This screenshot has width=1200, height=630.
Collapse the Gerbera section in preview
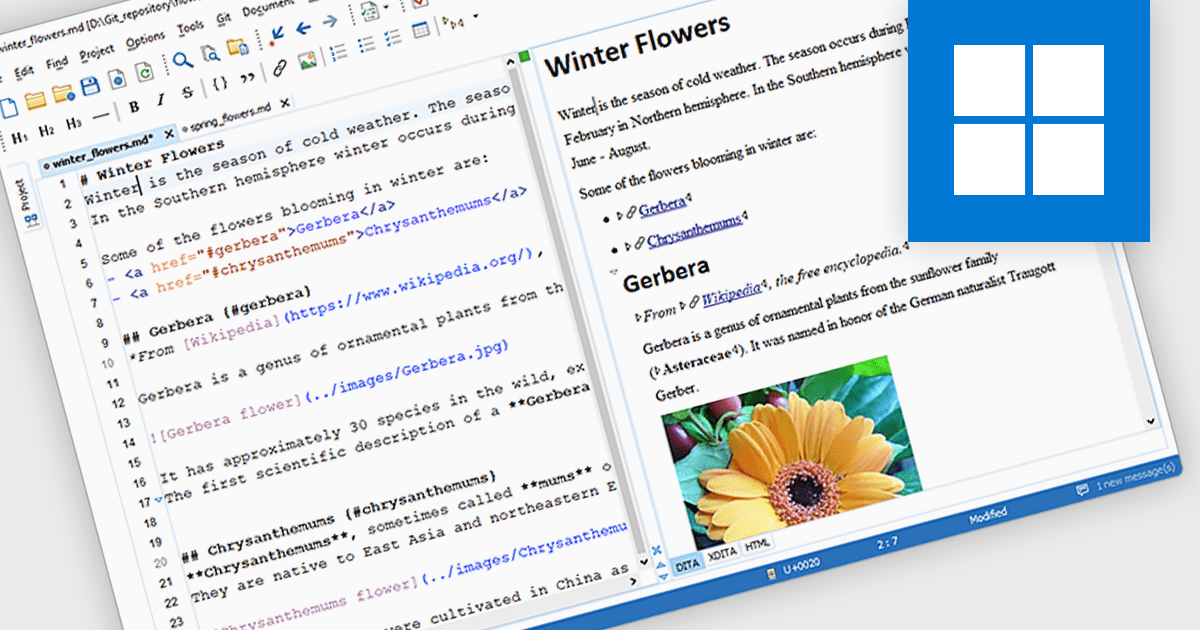(x=612, y=272)
